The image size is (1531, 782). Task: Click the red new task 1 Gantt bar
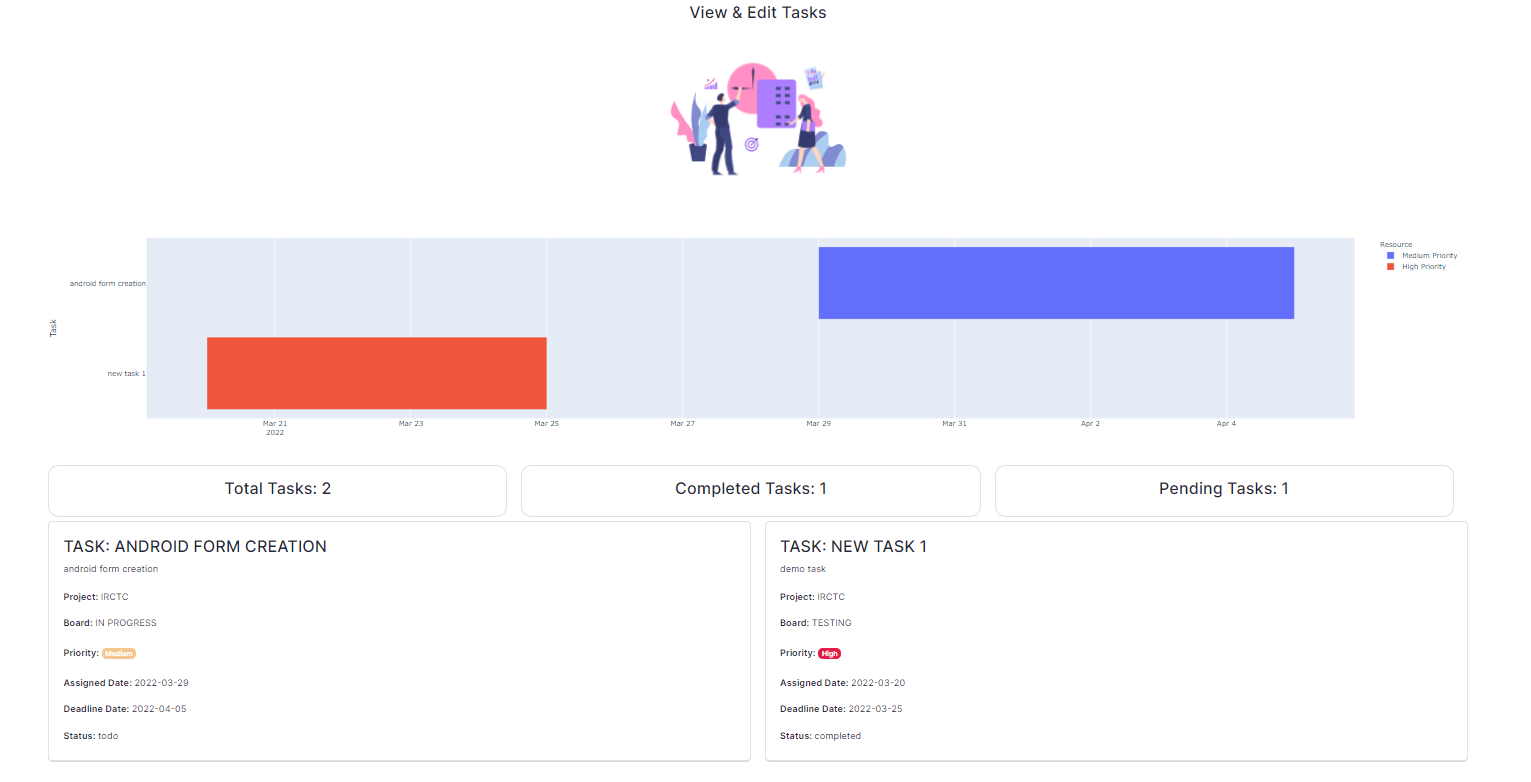tap(377, 373)
